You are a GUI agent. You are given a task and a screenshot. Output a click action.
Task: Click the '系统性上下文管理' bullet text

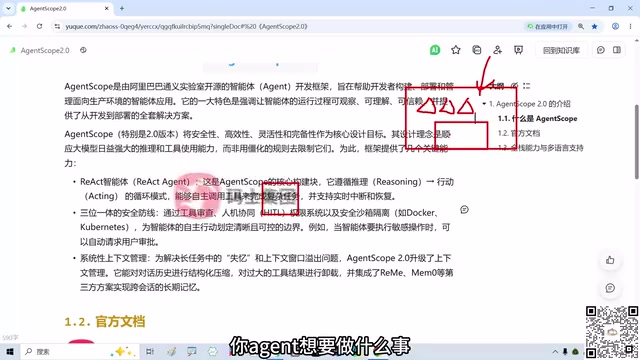point(113,258)
